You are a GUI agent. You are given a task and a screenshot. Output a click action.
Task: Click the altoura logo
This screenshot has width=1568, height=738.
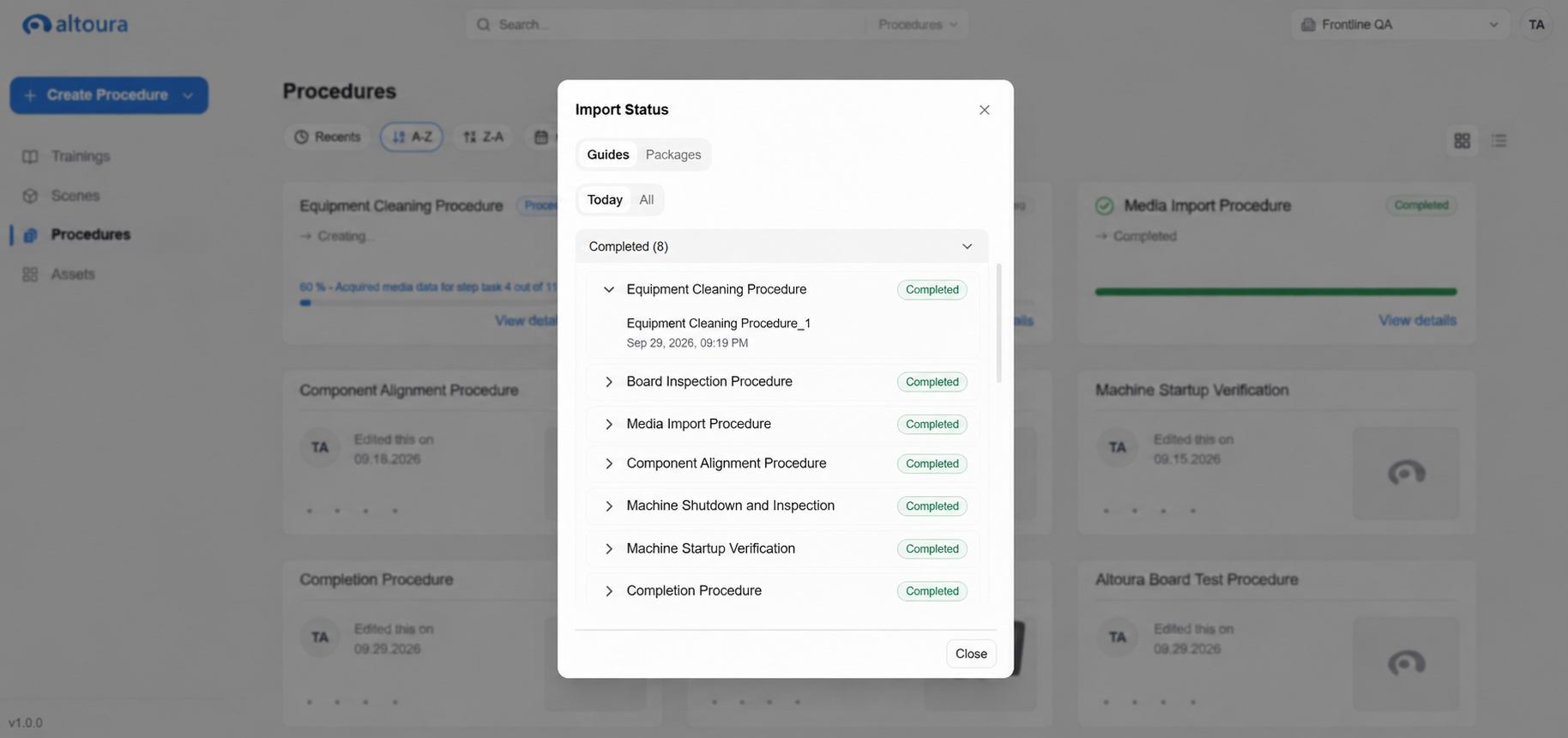click(75, 24)
